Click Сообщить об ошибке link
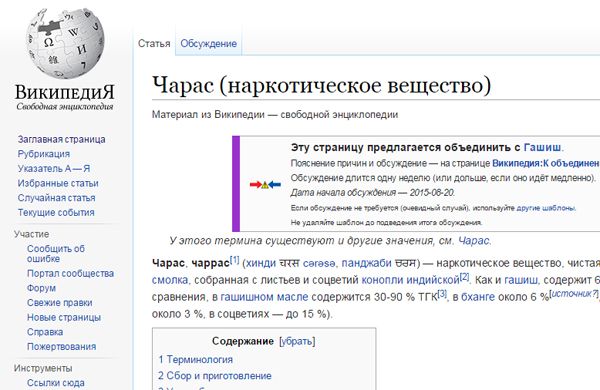 click(x=56, y=253)
